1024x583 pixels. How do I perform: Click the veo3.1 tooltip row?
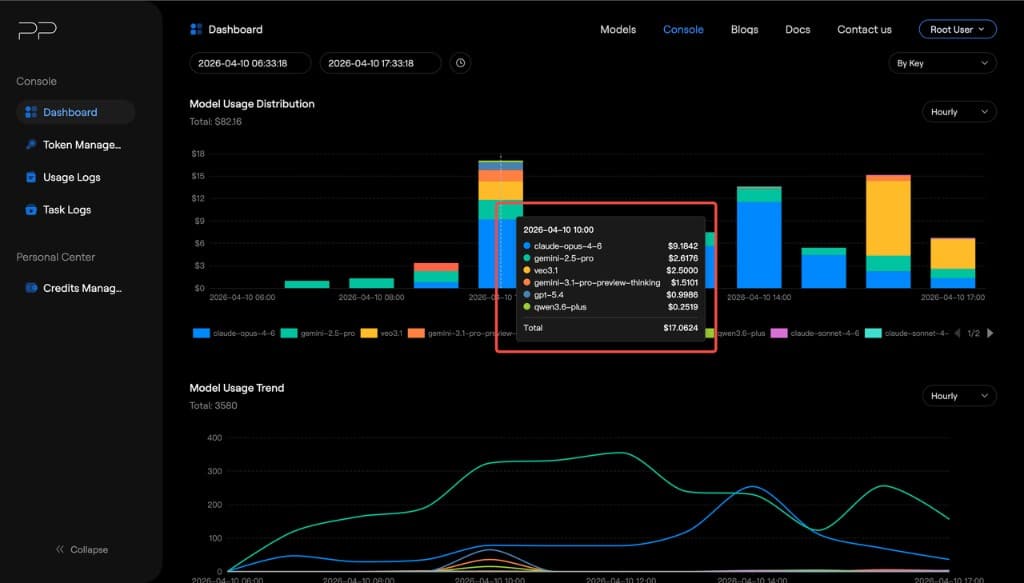(x=611, y=270)
